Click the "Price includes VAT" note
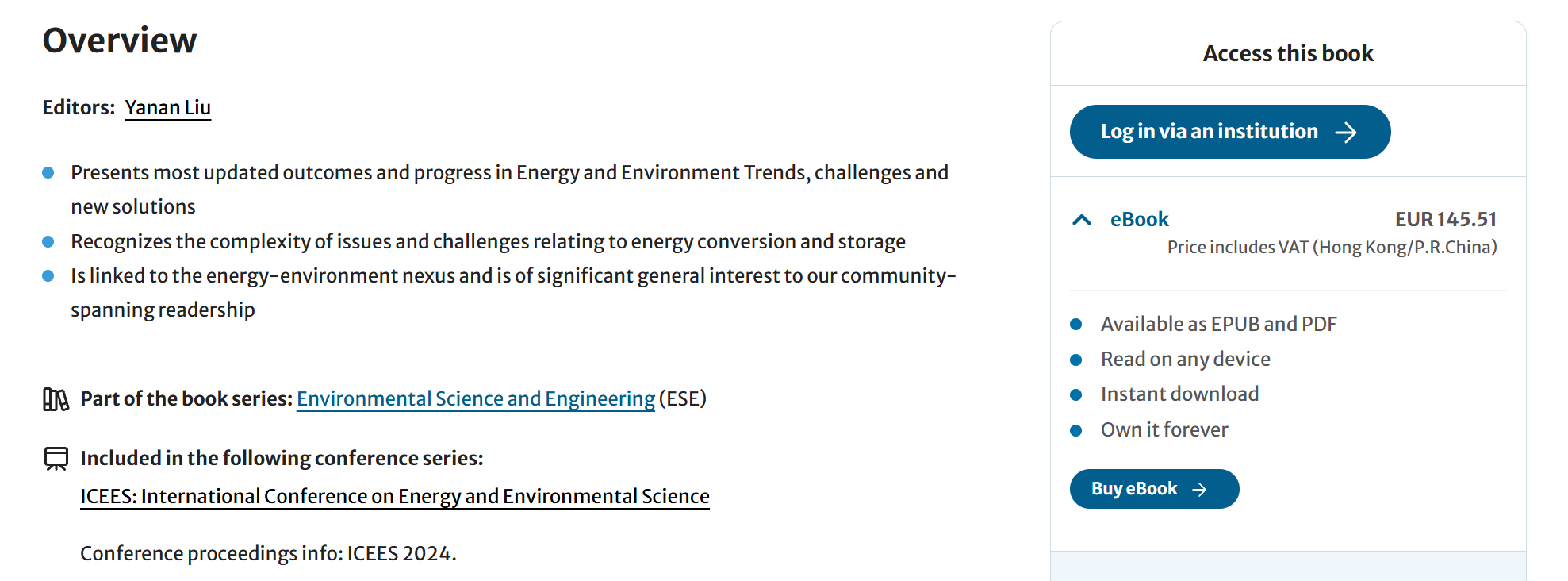The image size is (1568, 581). (1332, 248)
